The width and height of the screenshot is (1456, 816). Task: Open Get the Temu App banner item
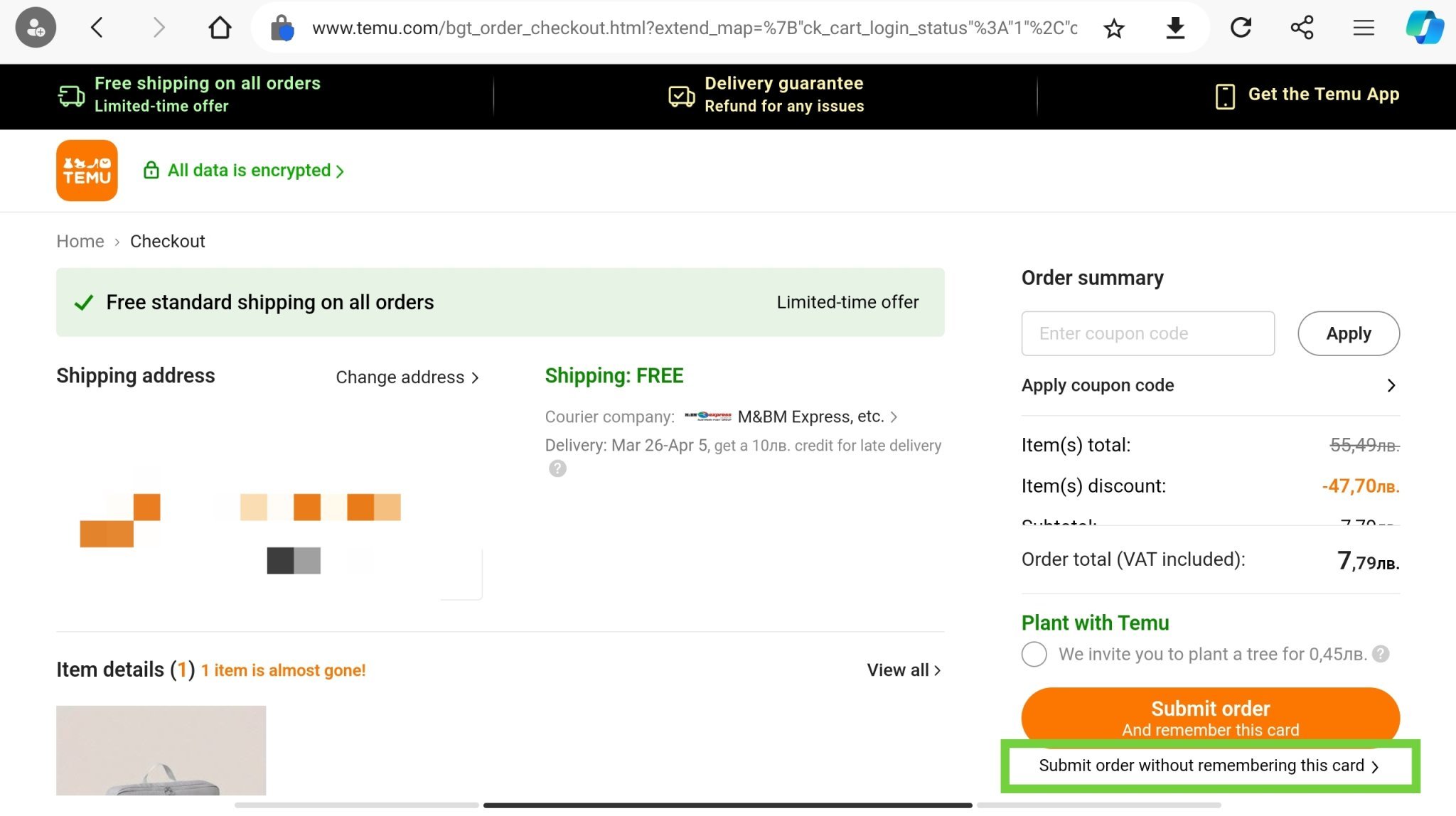click(x=1307, y=95)
